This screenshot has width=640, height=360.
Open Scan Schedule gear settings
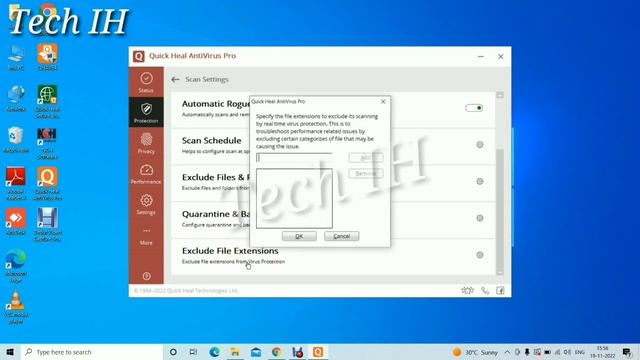[x=480, y=144]
